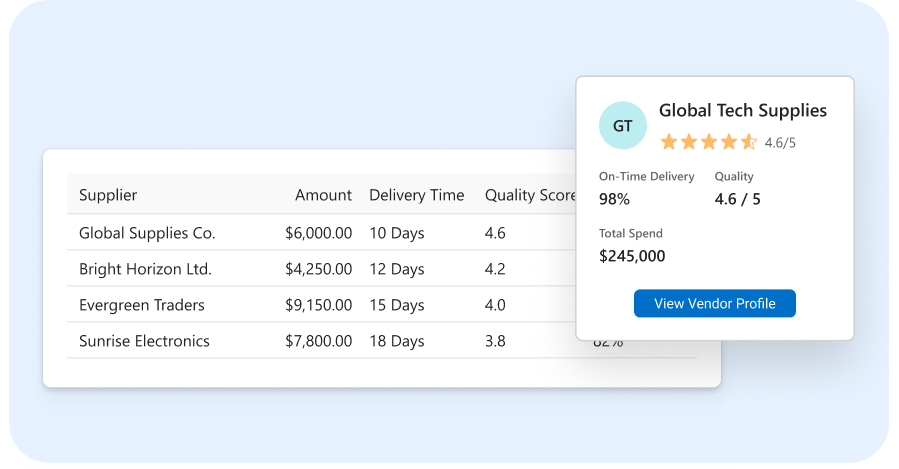Sort by the Quality Score column header
Image resolution: width=899 pixels, height=469 pixels.
coord(530,195)
